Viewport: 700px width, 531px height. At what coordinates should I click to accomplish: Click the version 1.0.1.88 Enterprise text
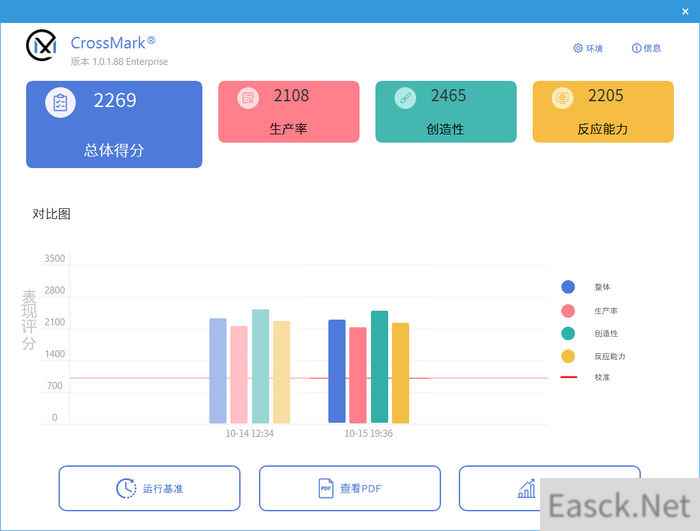(x=119, y=62)
